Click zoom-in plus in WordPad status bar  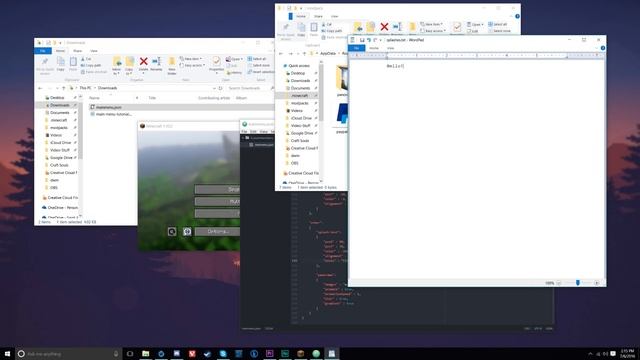[x=596, y=283]
